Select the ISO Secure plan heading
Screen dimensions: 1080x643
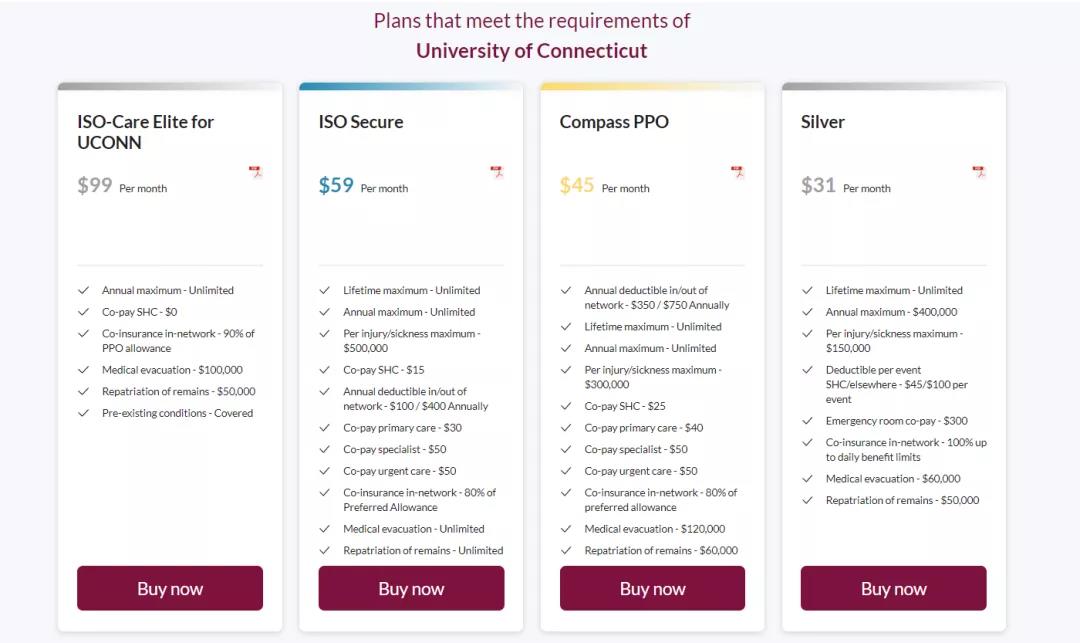coord(361,122)
